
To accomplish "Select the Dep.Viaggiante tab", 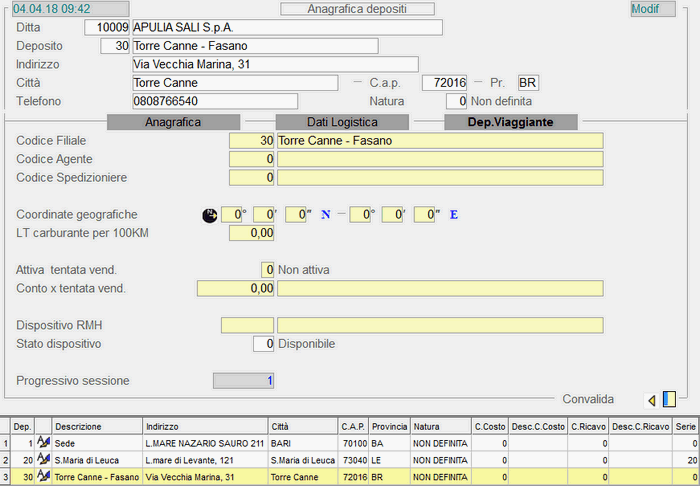I will 510,122.
